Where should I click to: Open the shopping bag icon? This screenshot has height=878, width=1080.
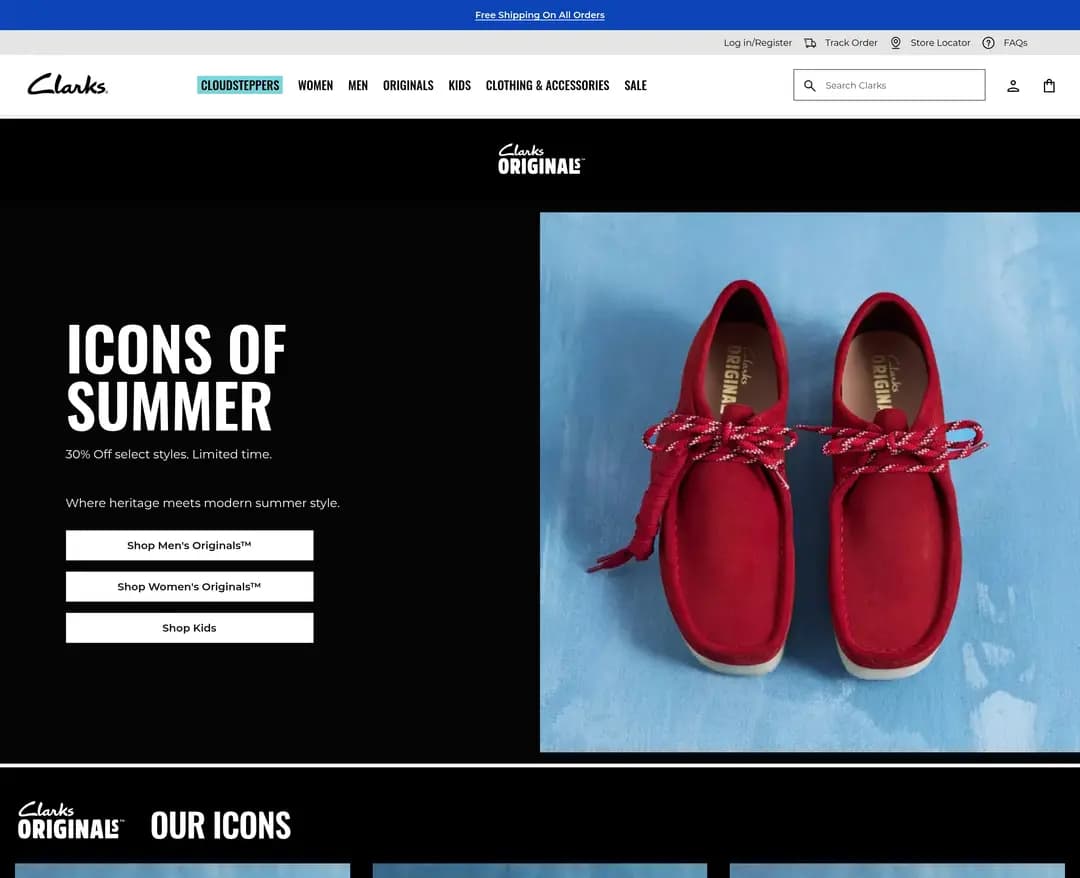[x=1049, y=85]
